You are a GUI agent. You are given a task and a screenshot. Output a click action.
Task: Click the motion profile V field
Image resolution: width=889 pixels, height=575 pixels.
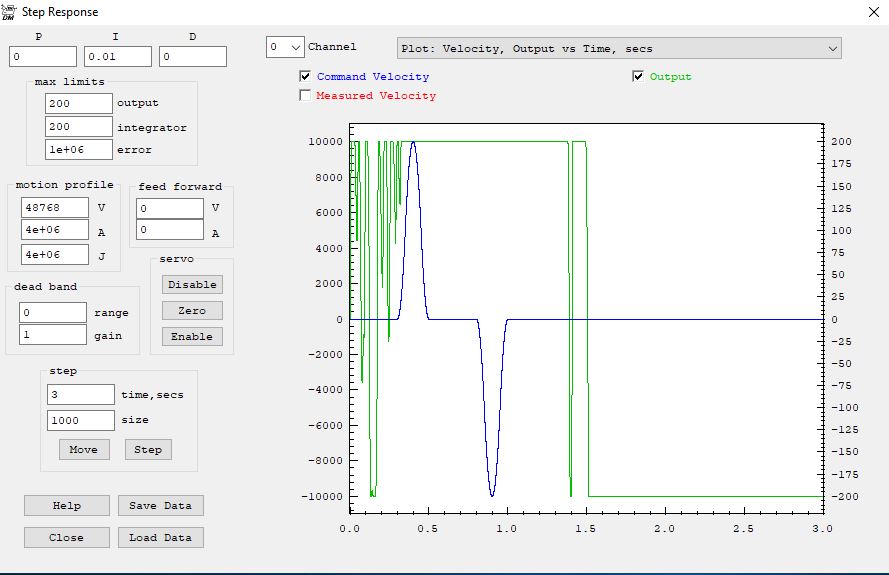[56, 208]
